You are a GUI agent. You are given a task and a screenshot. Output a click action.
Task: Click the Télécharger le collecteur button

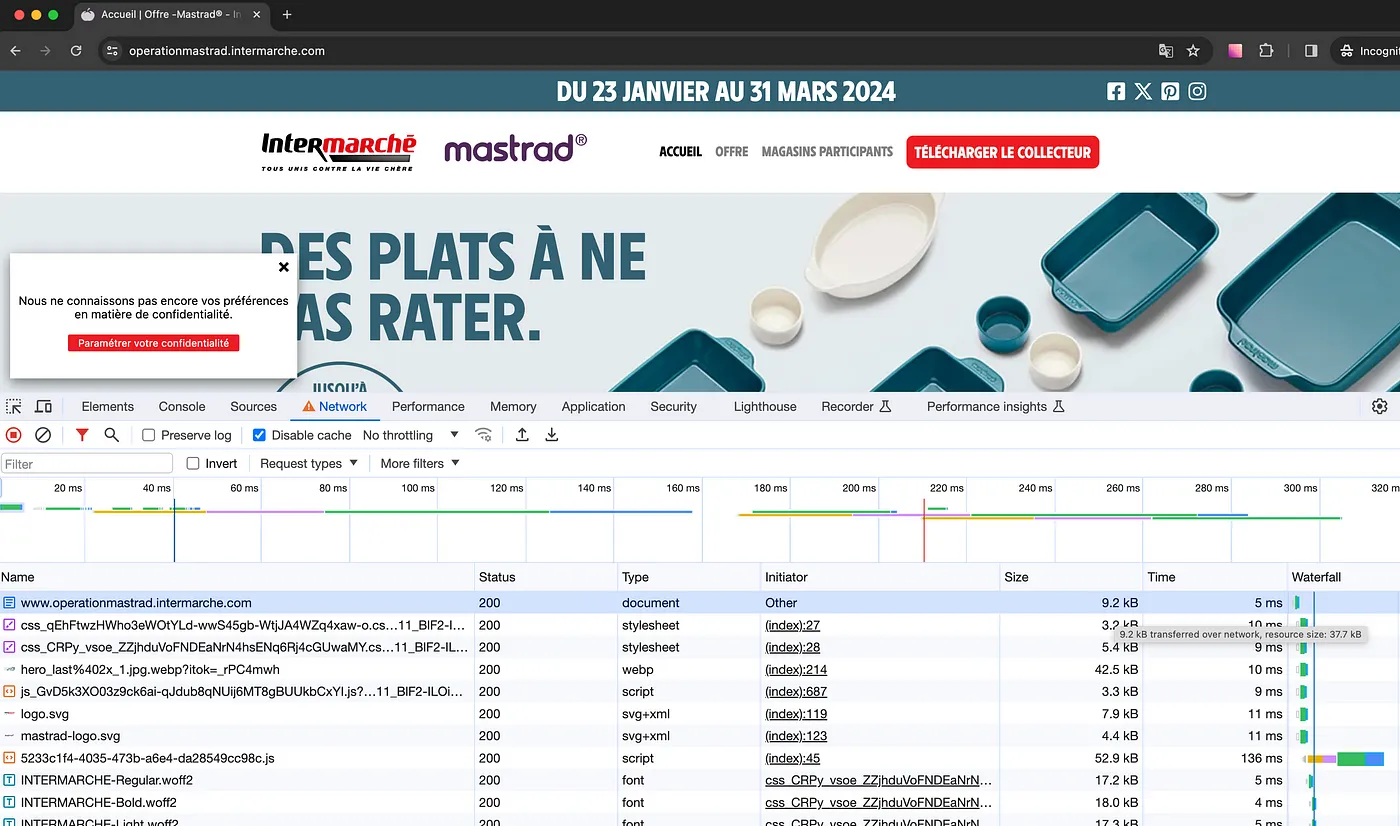1002,152
